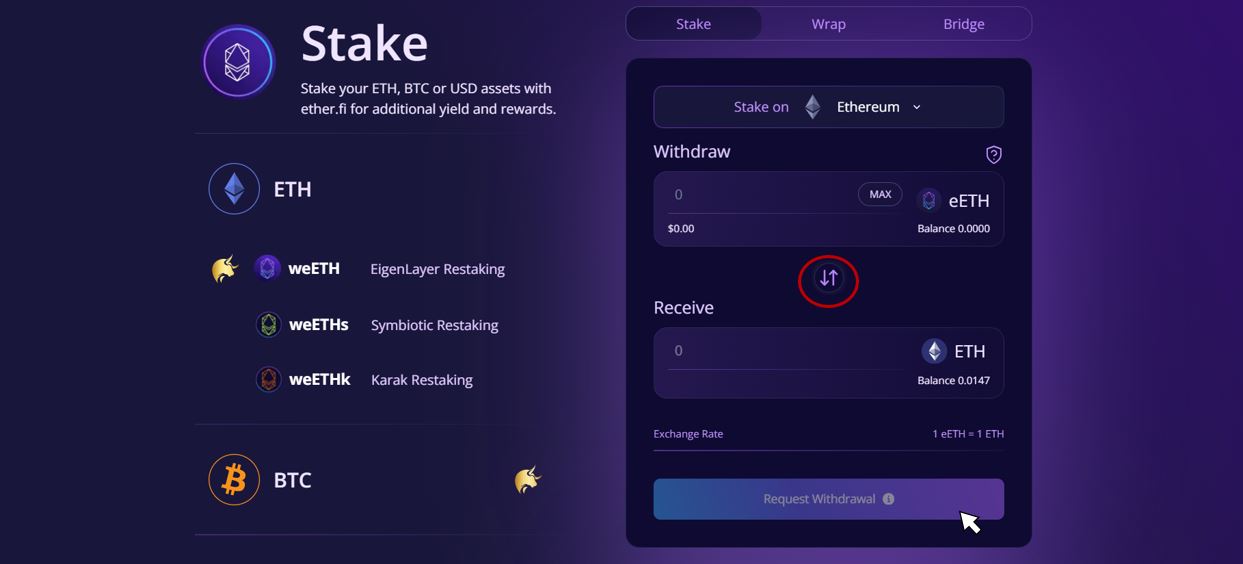Click the weETHk Karak token icon

click(x=268, y=380)
